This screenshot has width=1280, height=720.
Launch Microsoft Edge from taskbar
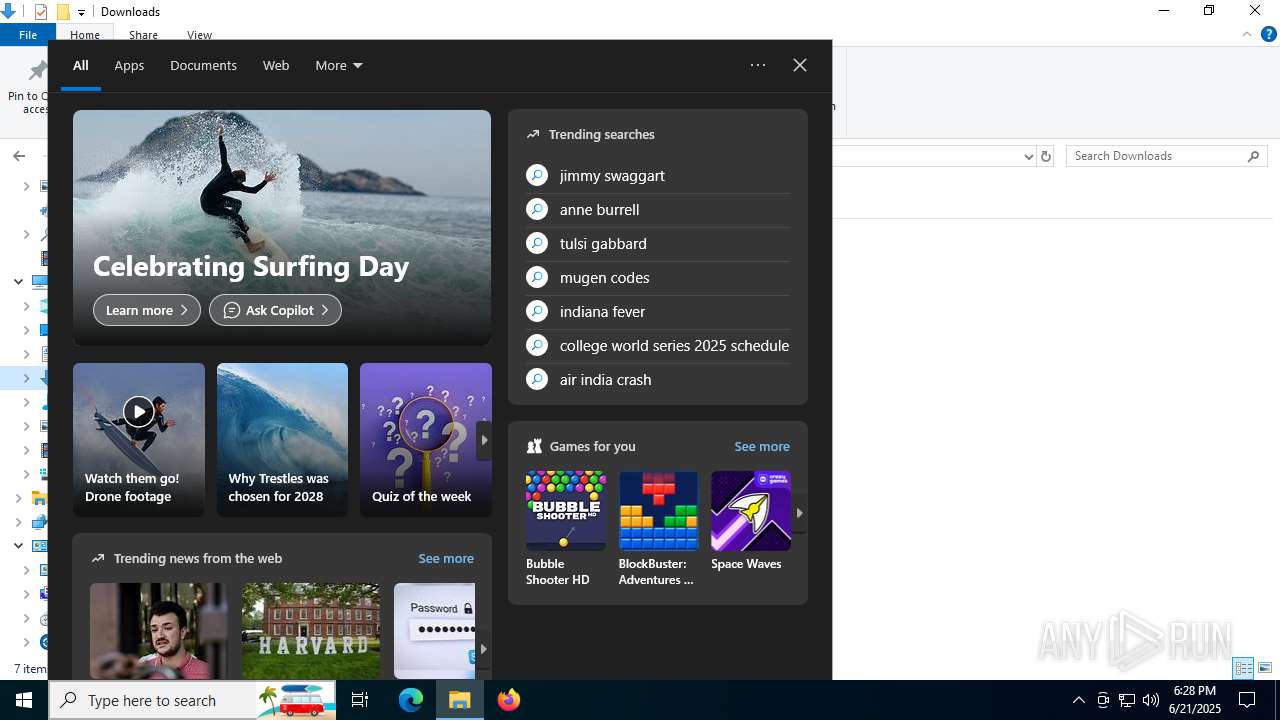click(x=411, y=700)
